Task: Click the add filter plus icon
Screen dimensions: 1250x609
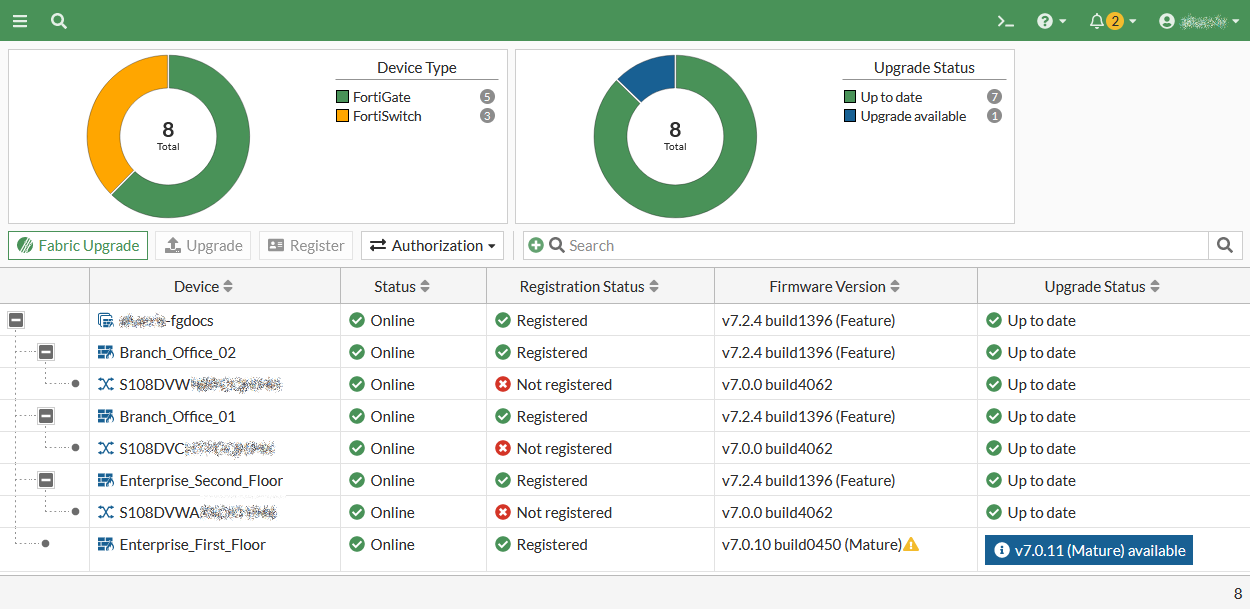Action: (536, 246)
